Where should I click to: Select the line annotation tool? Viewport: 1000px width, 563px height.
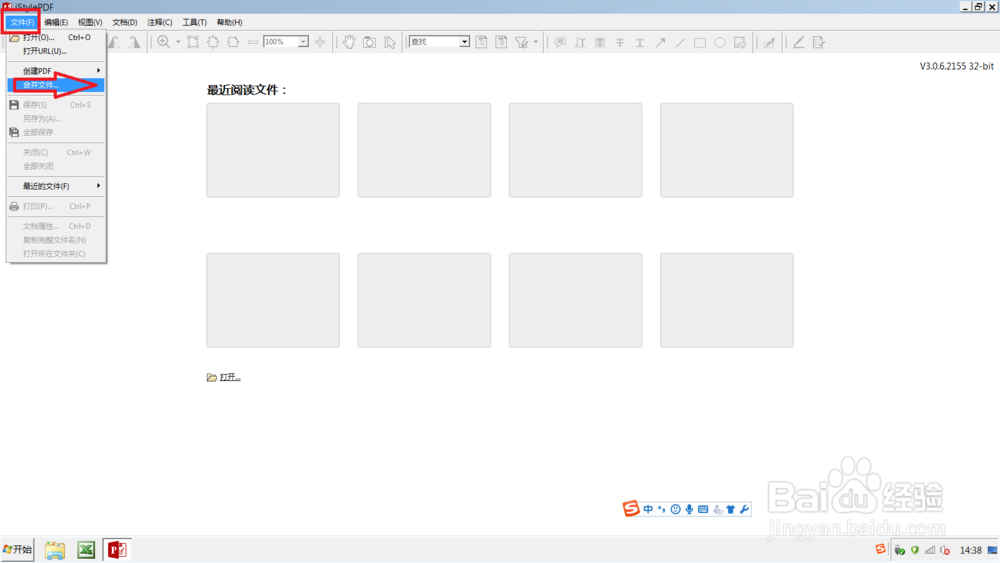[680, 42]
